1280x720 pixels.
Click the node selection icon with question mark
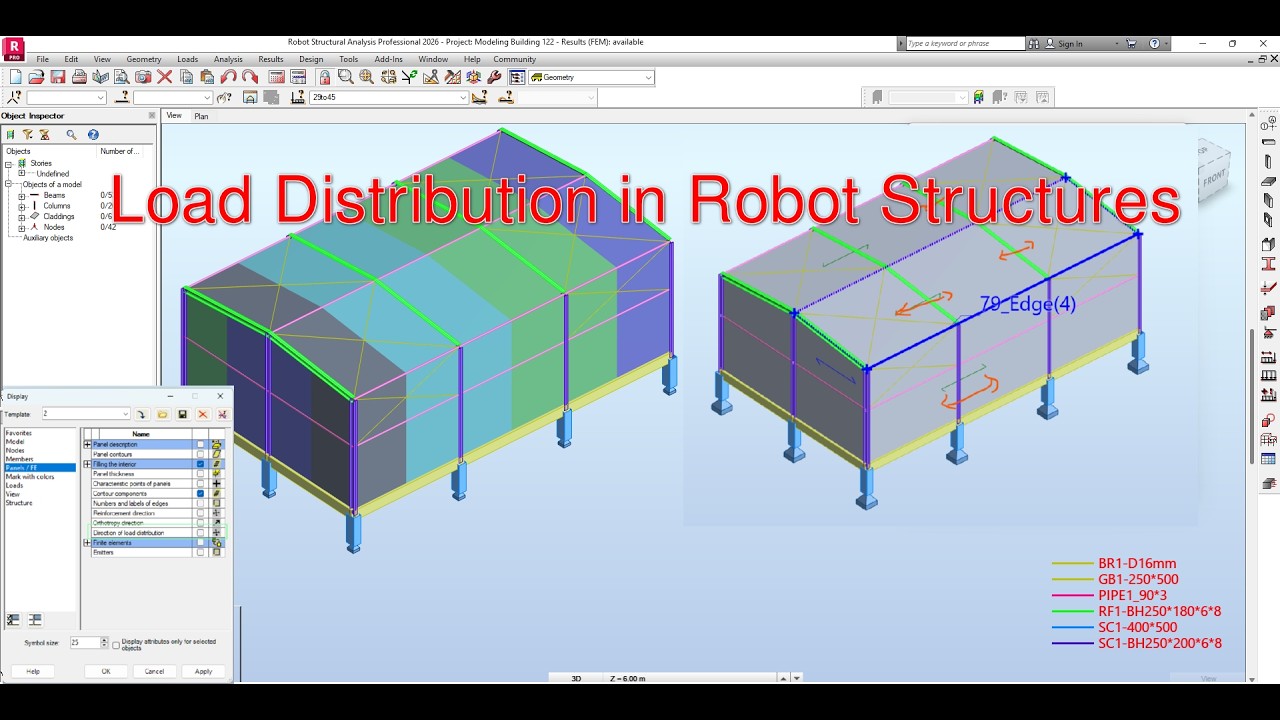point(14,97)
